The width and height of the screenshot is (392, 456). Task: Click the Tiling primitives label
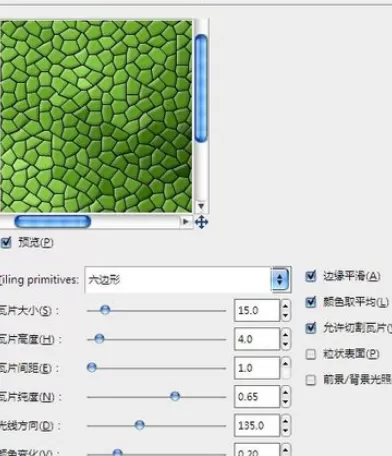point(39,280)
